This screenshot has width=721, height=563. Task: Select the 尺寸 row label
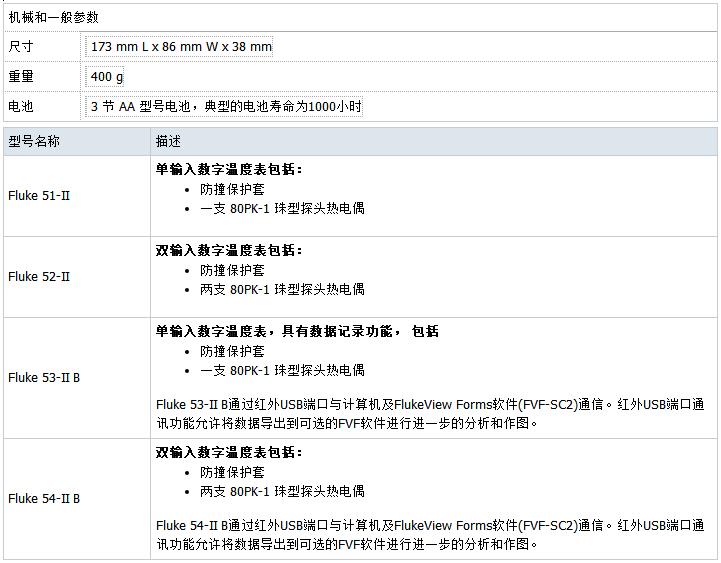click(x=21, y=46)
